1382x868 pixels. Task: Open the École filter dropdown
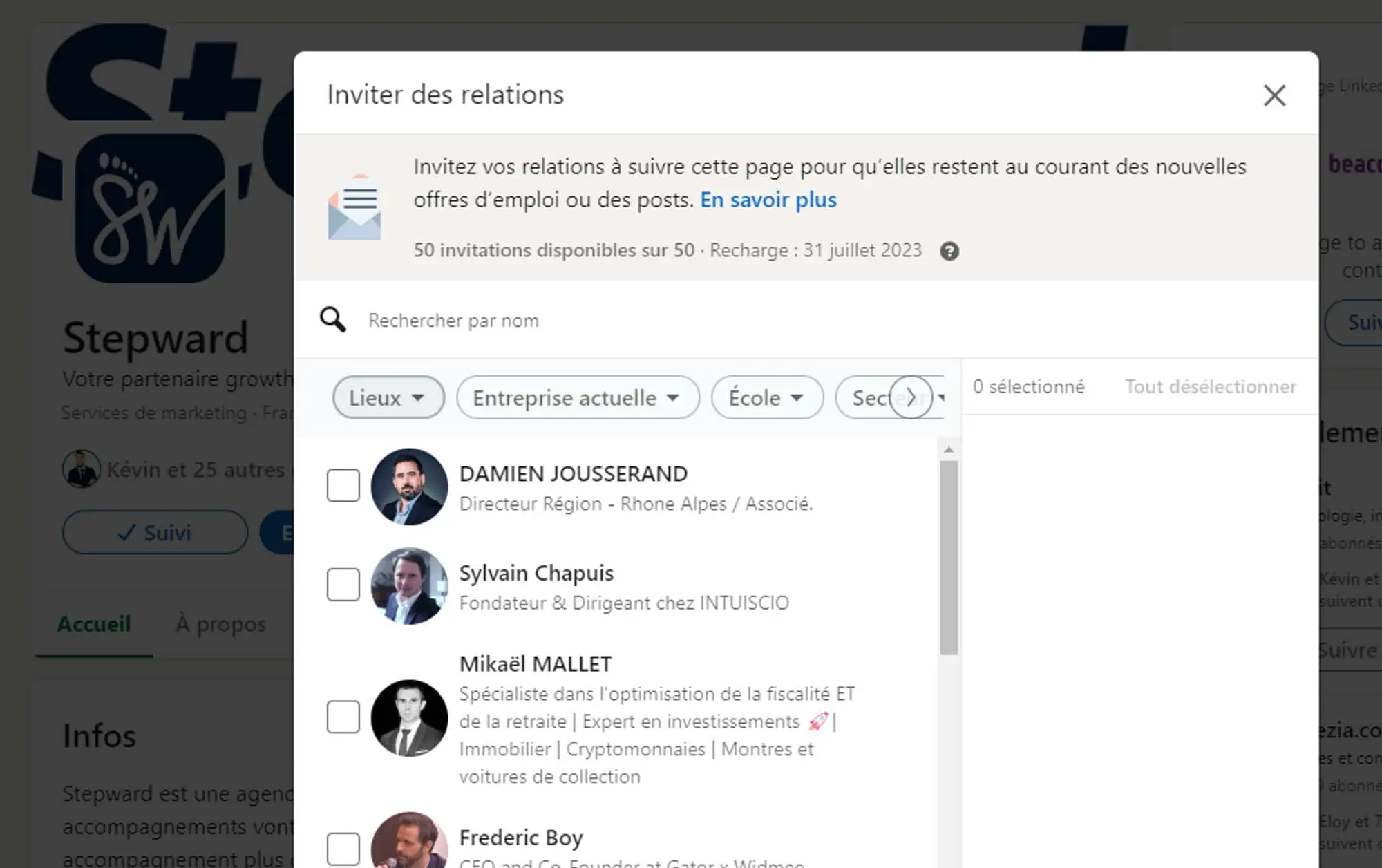tap(767, 397)
